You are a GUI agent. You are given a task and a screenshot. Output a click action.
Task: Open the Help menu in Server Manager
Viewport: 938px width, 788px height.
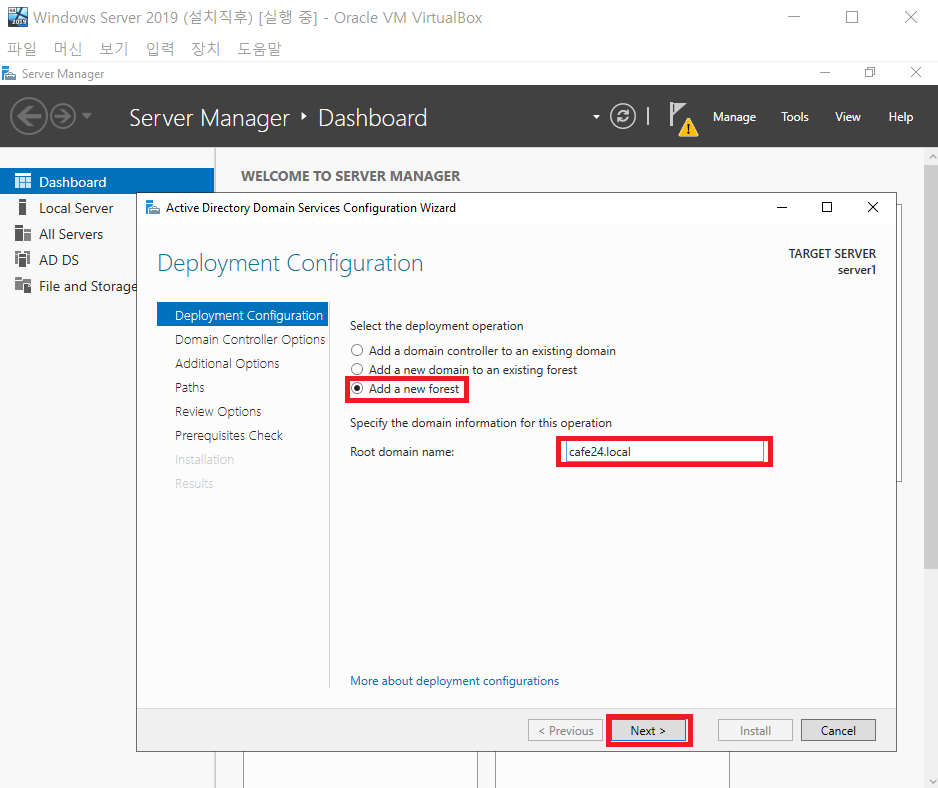coord(900,117)
